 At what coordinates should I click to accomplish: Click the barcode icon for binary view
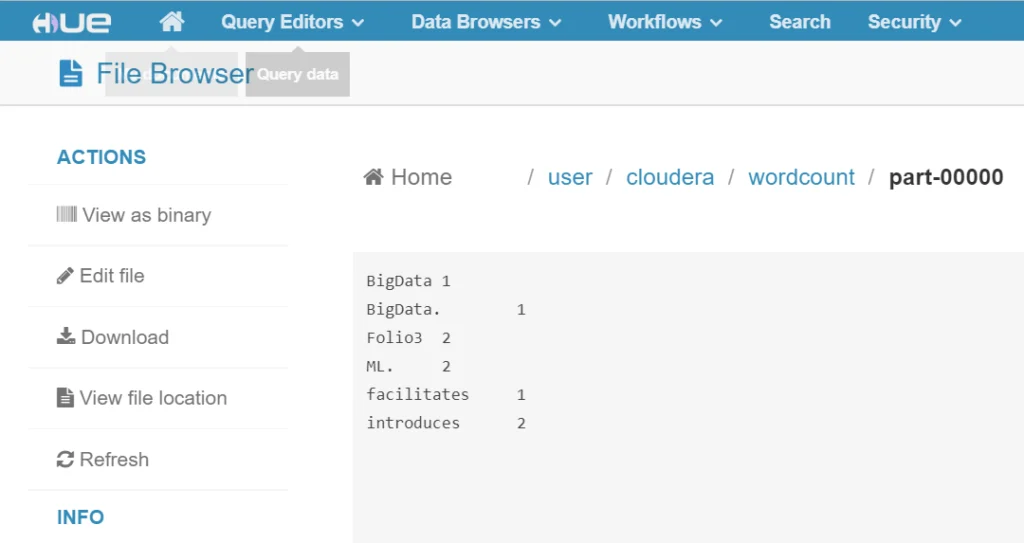[x=67, y=214]
